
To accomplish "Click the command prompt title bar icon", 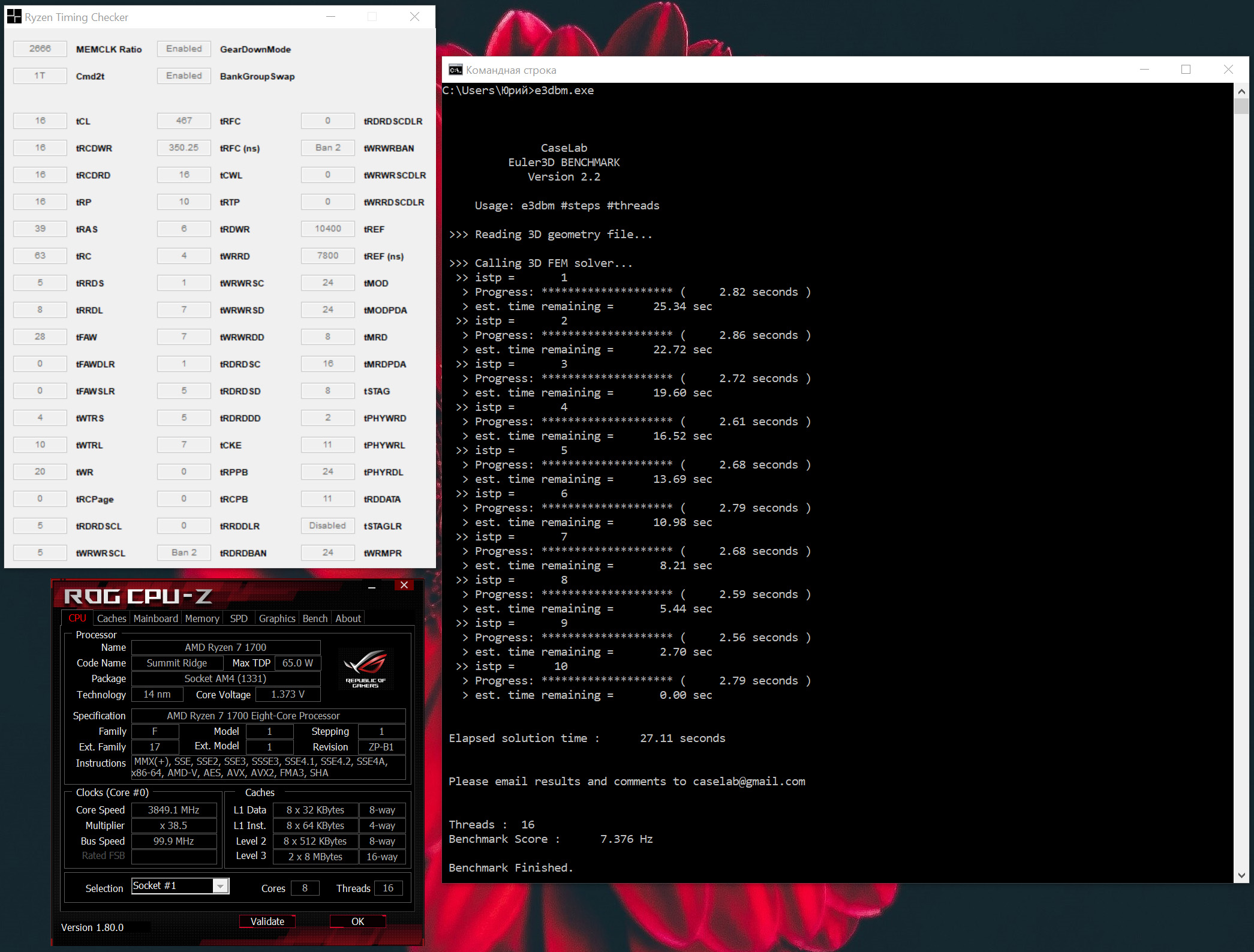I will pos(455,70).
